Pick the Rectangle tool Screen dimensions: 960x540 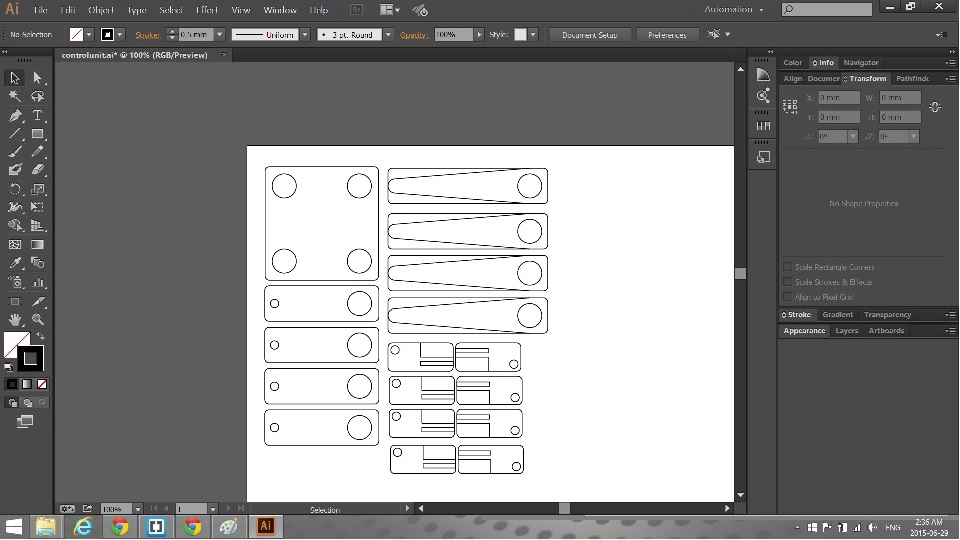(38, 133)
